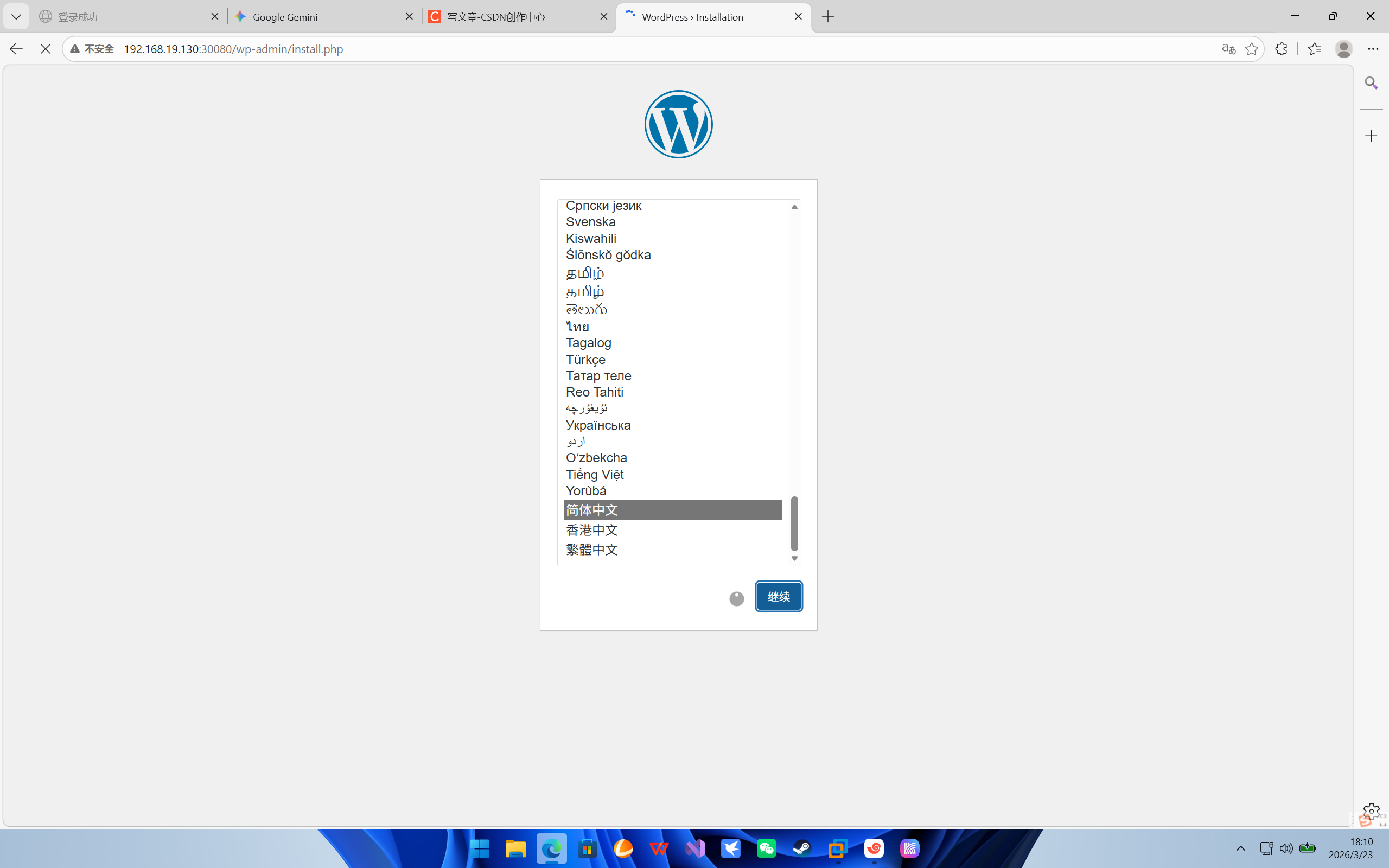1389x868 pixels.
Task: Select the ไทย language option
Action: click(x=673, y=327)
